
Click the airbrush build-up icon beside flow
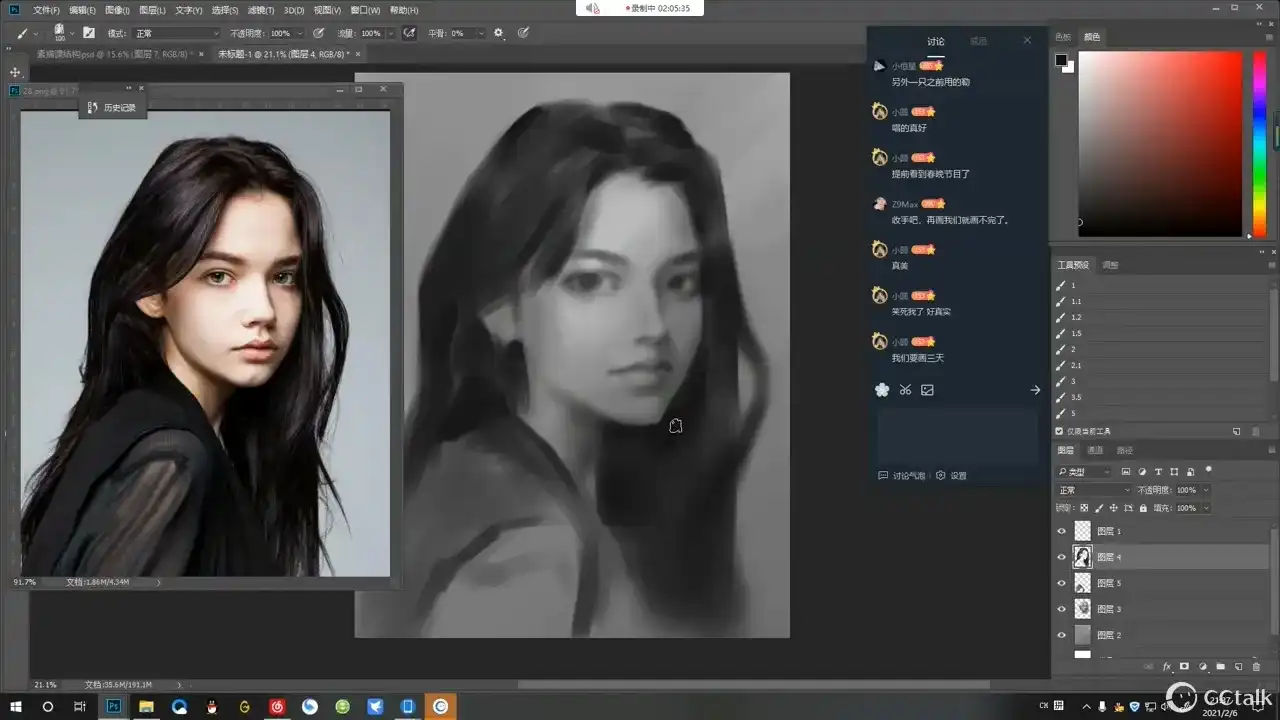pos(409,33)
